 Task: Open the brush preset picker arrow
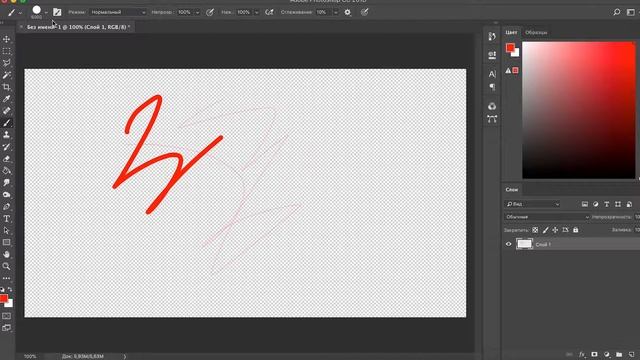(x=46, y=13)
